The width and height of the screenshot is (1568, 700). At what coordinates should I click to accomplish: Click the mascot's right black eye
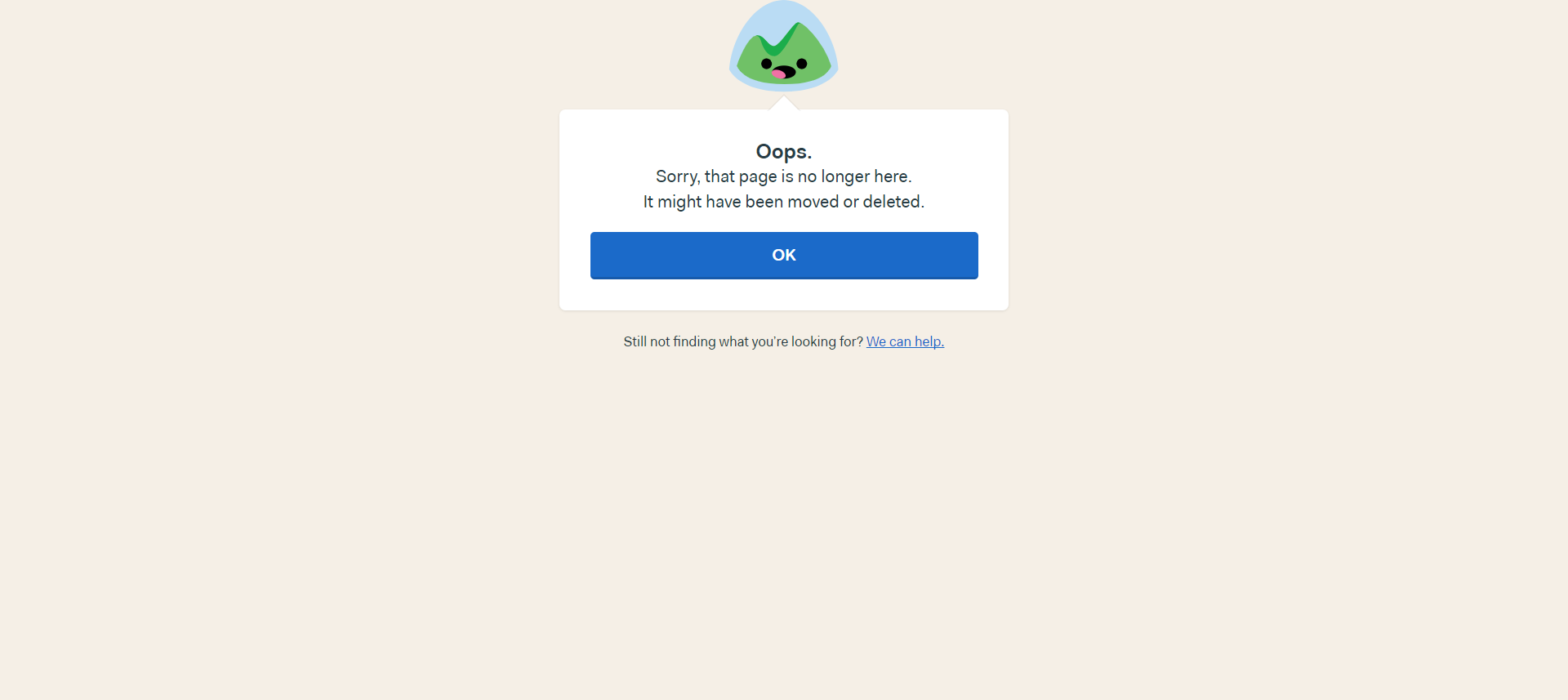click(802, 64)
